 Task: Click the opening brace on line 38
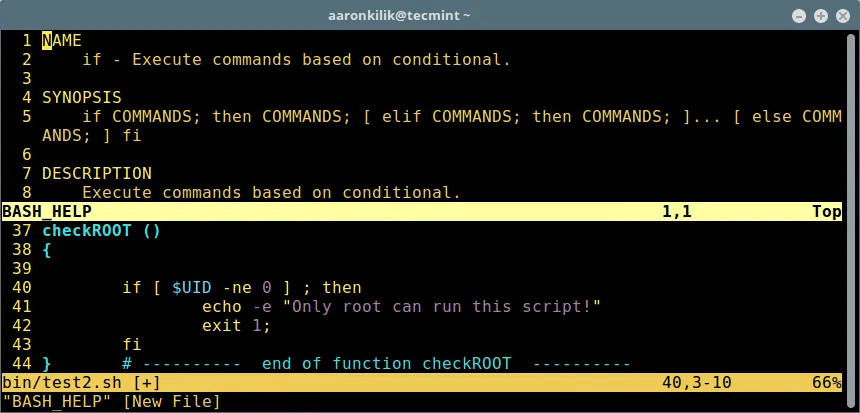[x=47, y=250]
